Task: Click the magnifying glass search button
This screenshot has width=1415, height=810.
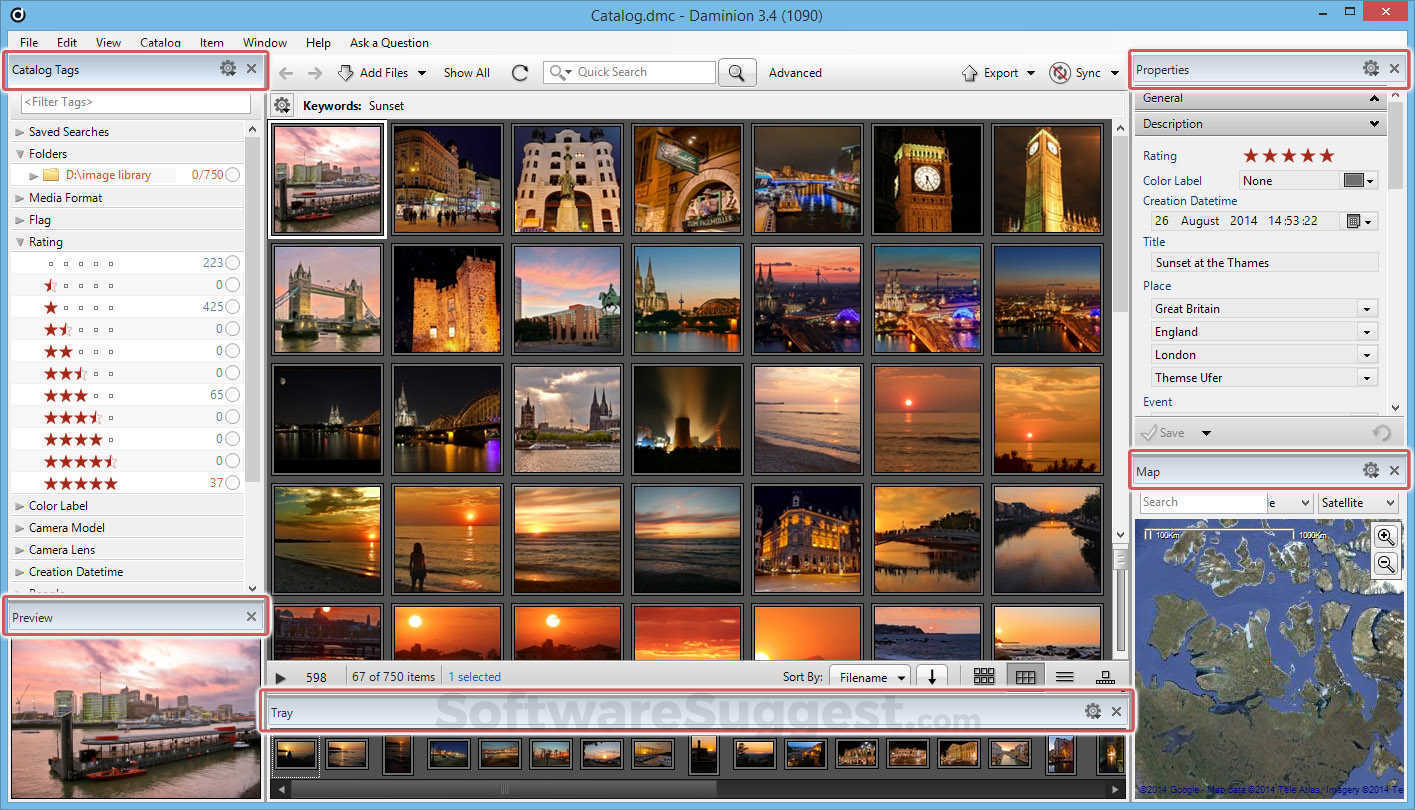Action: [736, 73]
